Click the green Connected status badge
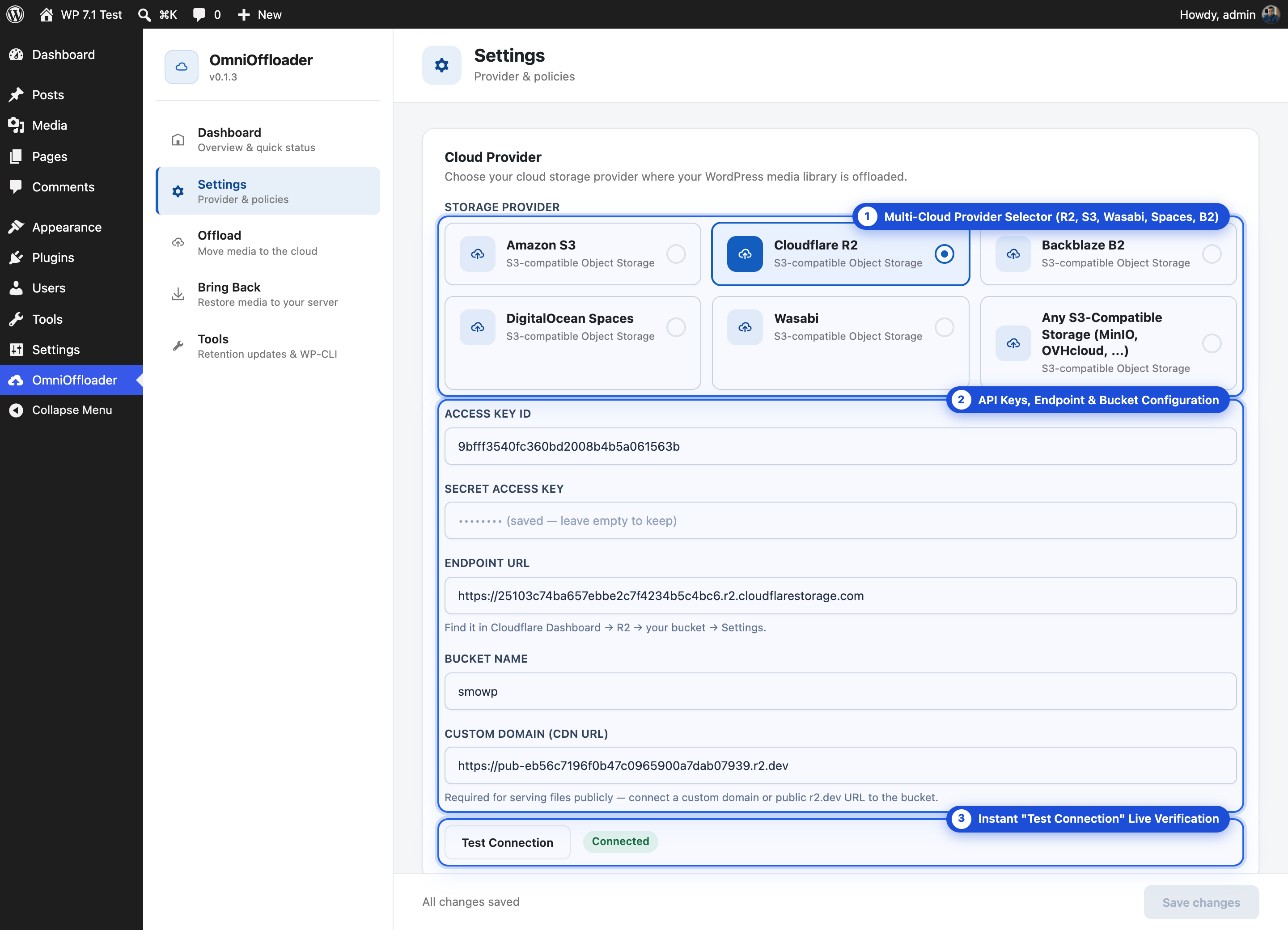1288x930 pixels. [x=620, y=841]
